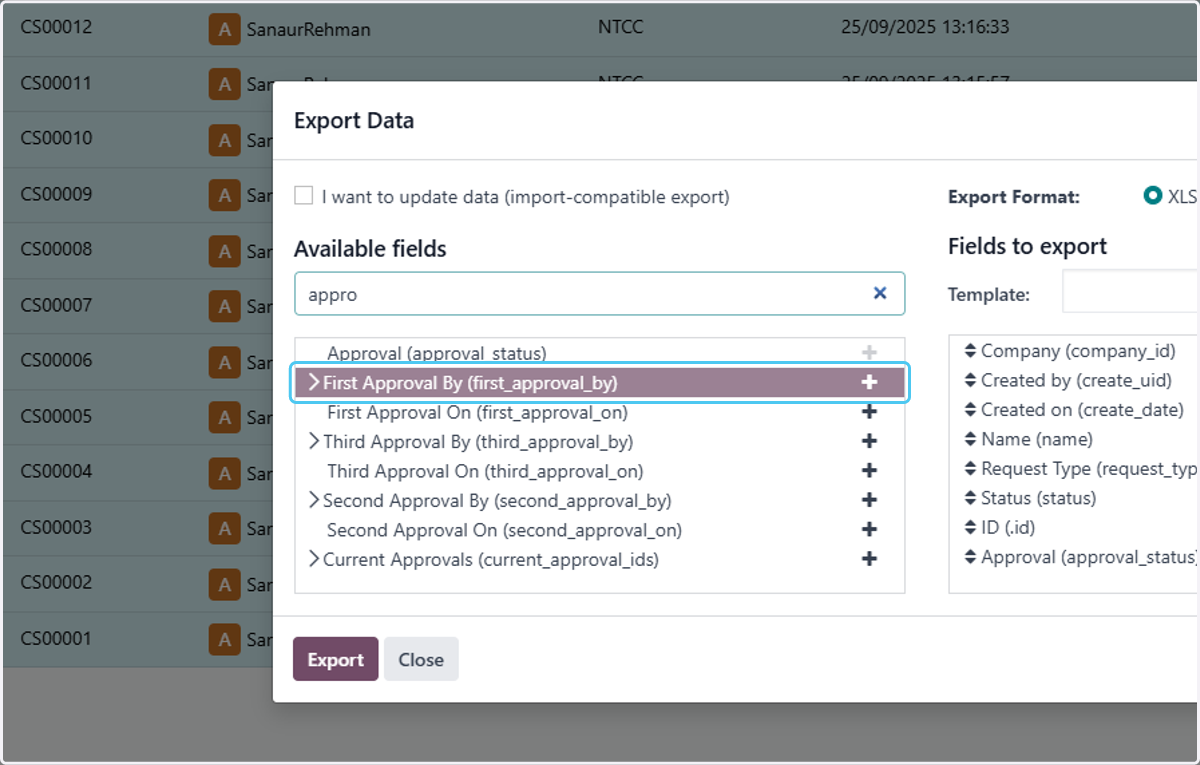This screenshot has width=1200, height=765.
Task: Select Third Approval On (third_approval_on) field
Action: 485,471
